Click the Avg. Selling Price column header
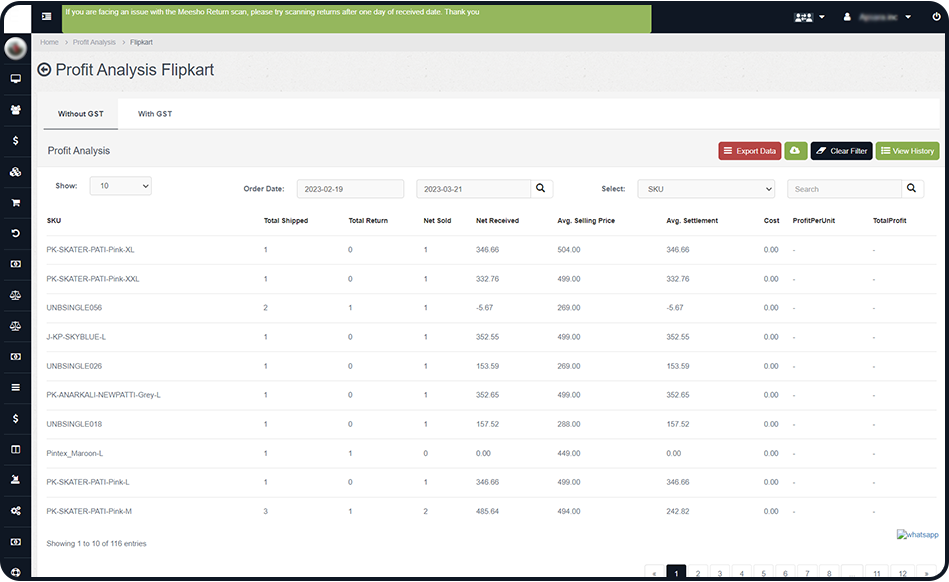 tap(586, 221)
